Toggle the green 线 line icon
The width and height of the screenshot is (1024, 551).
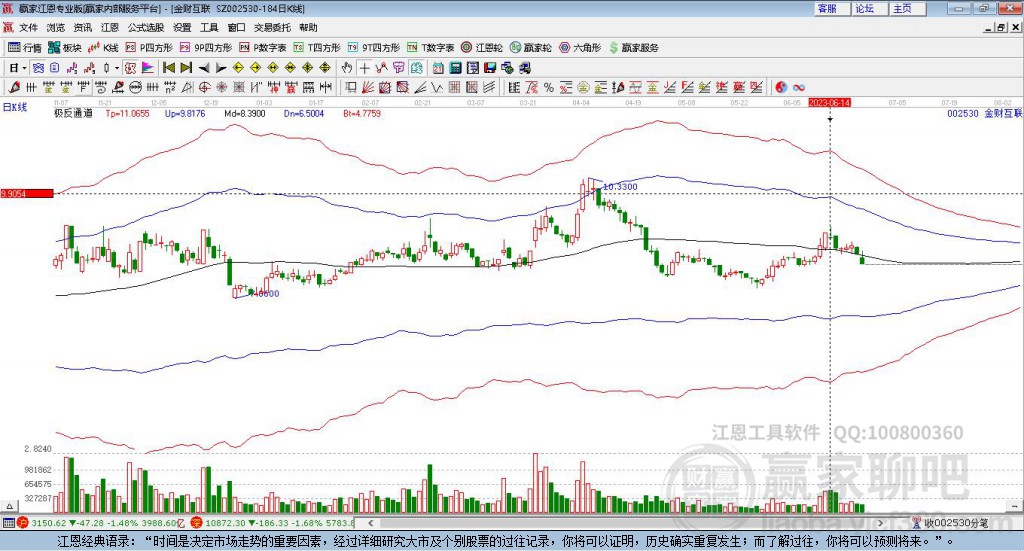pyautogui.click(x=417, y=68)
